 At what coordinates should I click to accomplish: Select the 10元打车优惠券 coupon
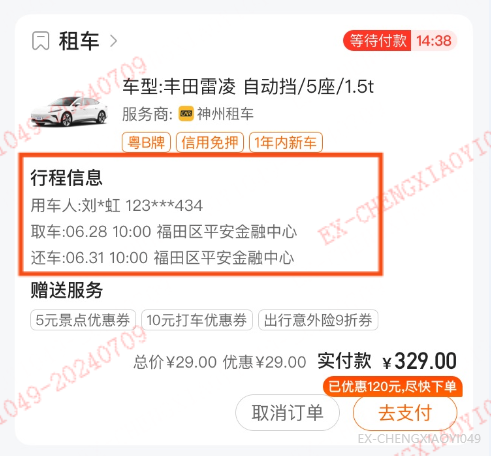point(197,320)
